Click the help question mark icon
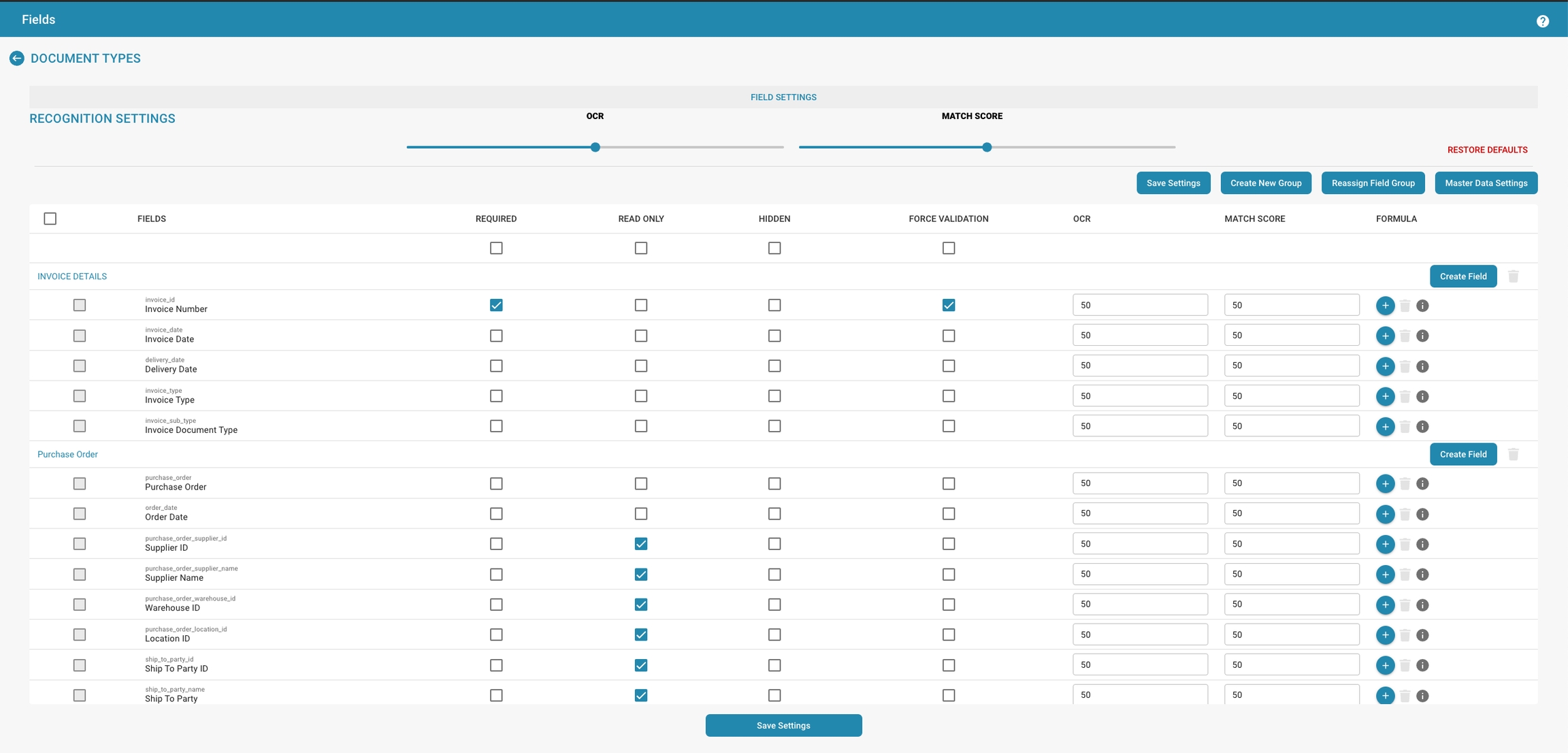 point(1542,21)
